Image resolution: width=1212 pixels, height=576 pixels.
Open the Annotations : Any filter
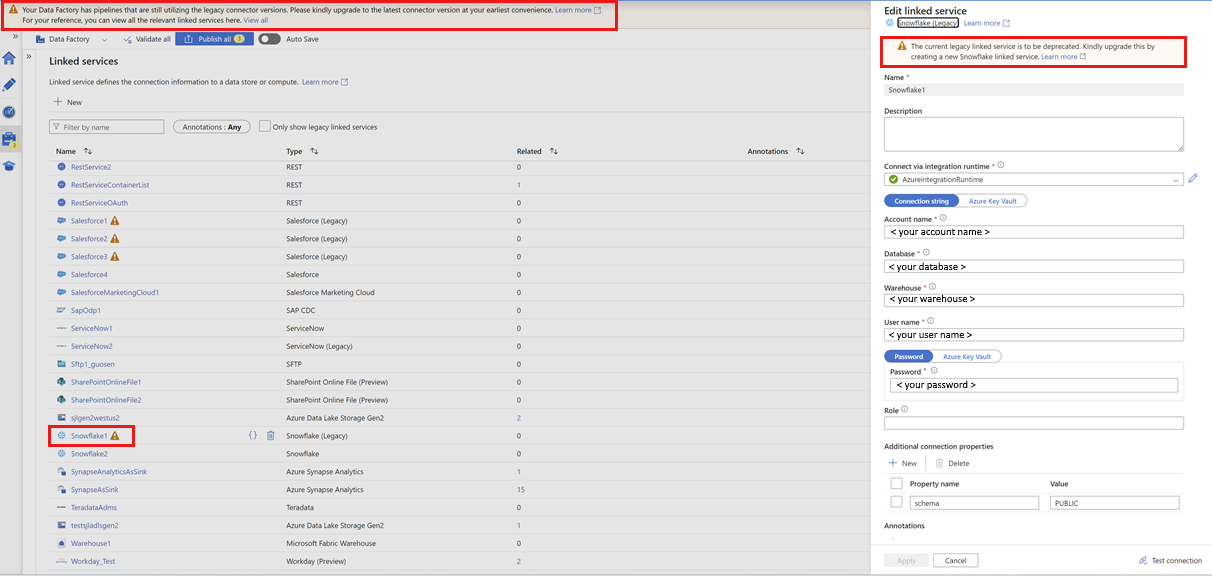(x=211, y=127)
